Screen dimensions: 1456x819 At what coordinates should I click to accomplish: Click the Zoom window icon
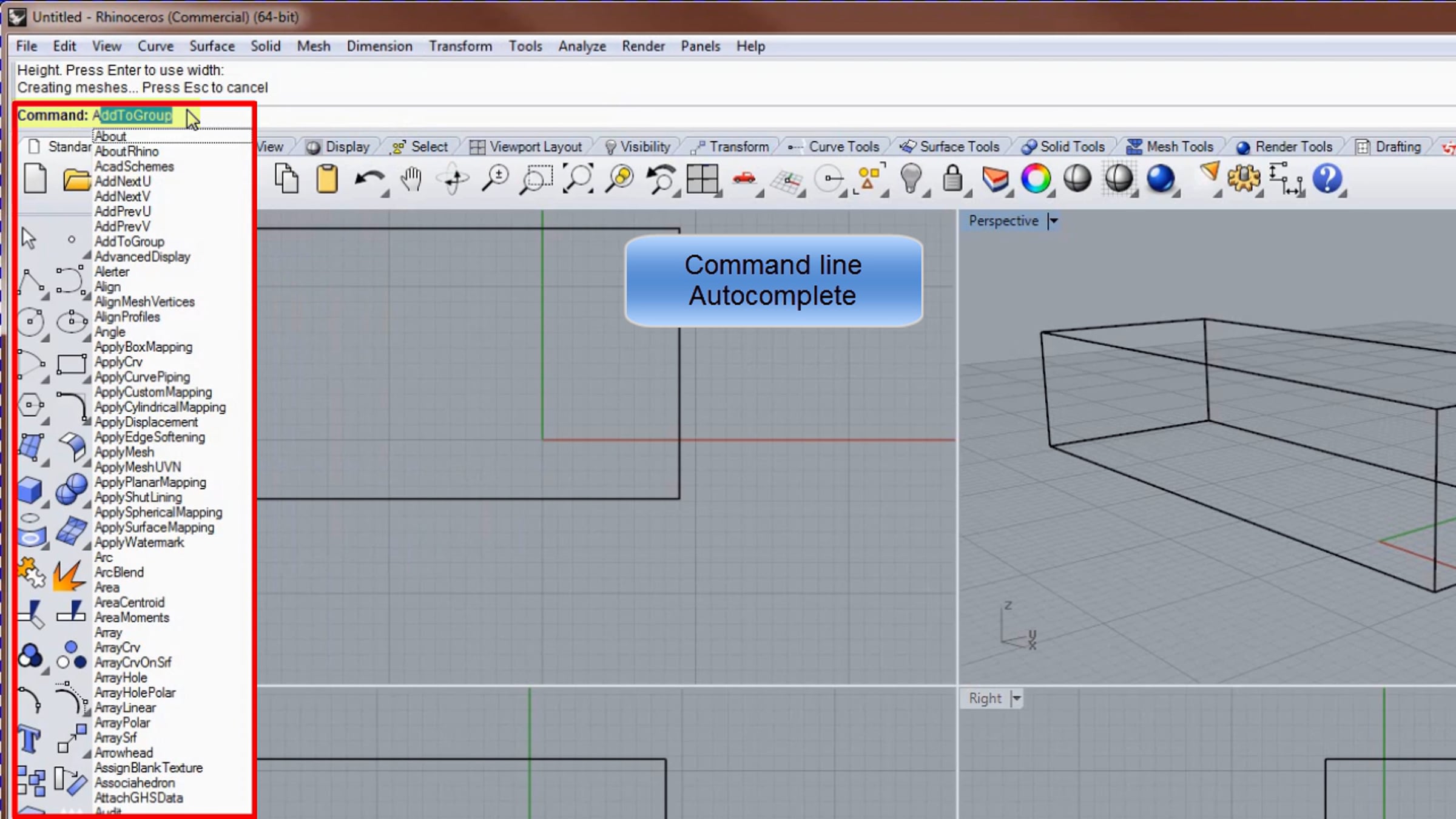pos(536,180)
